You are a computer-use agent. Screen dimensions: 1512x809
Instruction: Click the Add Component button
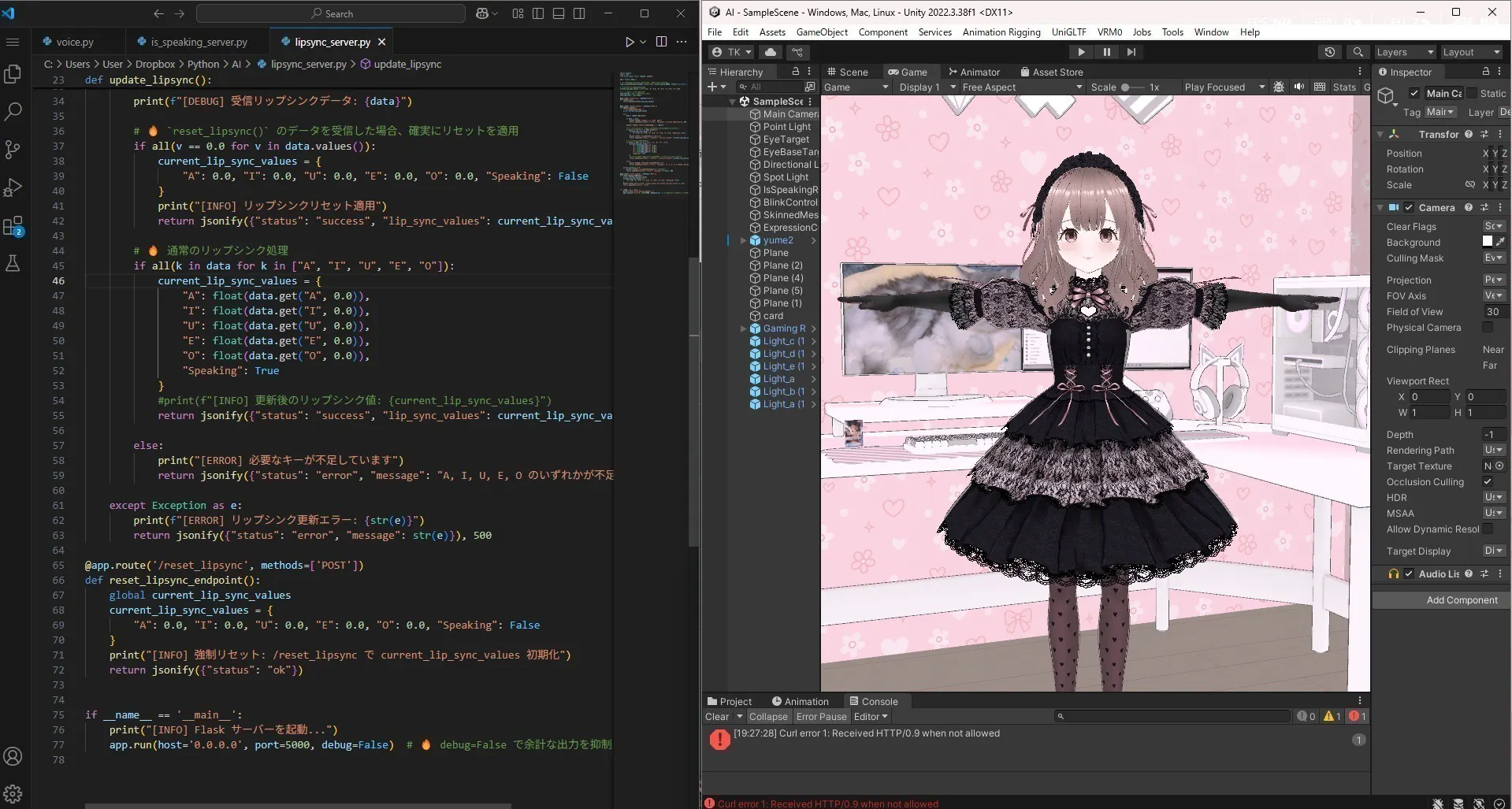coord(1462,600)
